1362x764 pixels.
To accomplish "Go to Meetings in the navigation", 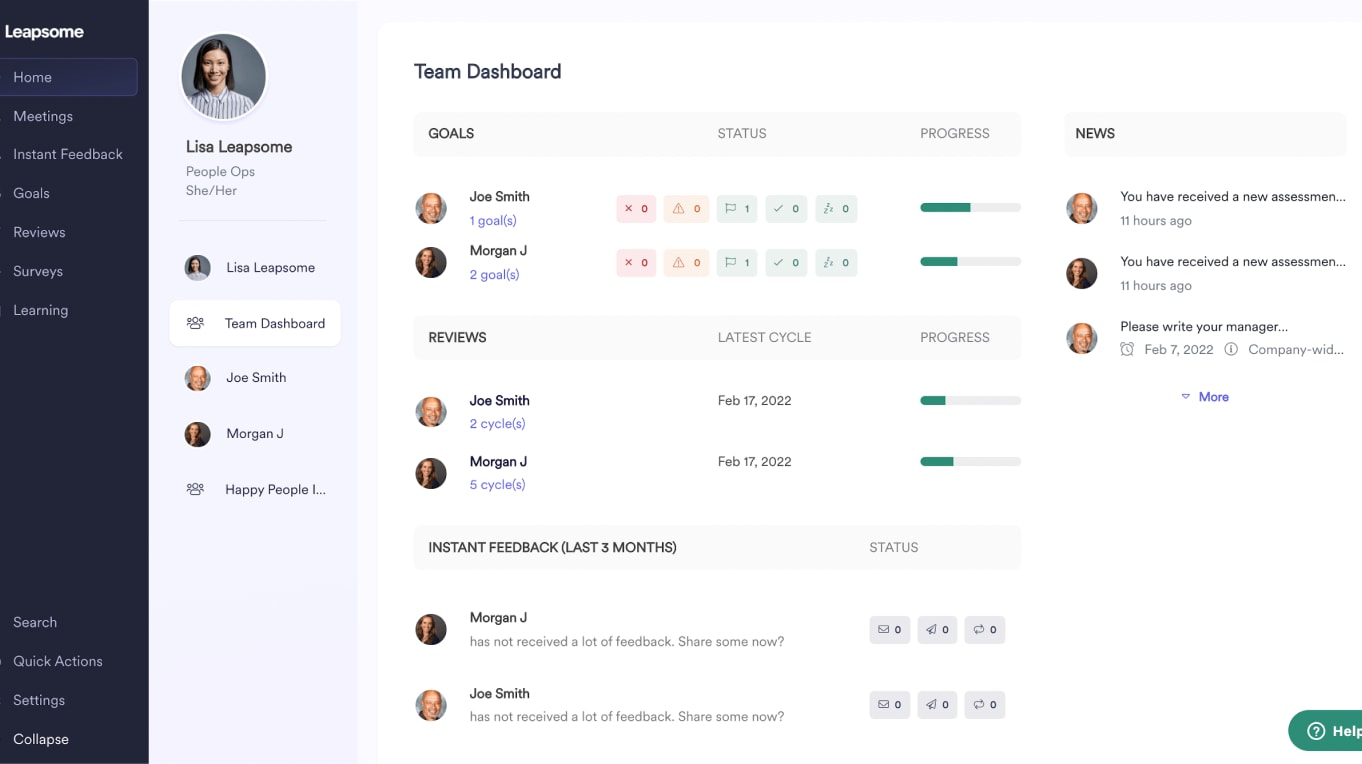I will (x=43, y=116).
